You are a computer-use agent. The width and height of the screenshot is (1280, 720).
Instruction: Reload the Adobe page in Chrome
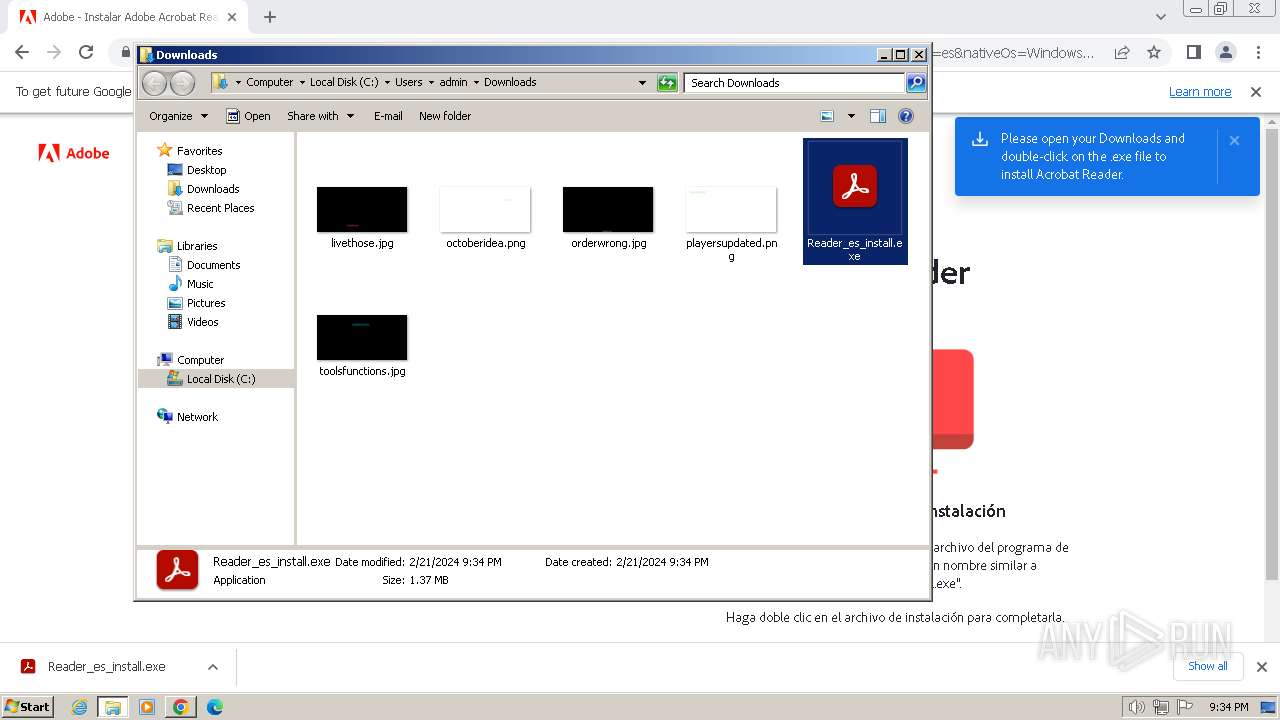coord(86,52)
